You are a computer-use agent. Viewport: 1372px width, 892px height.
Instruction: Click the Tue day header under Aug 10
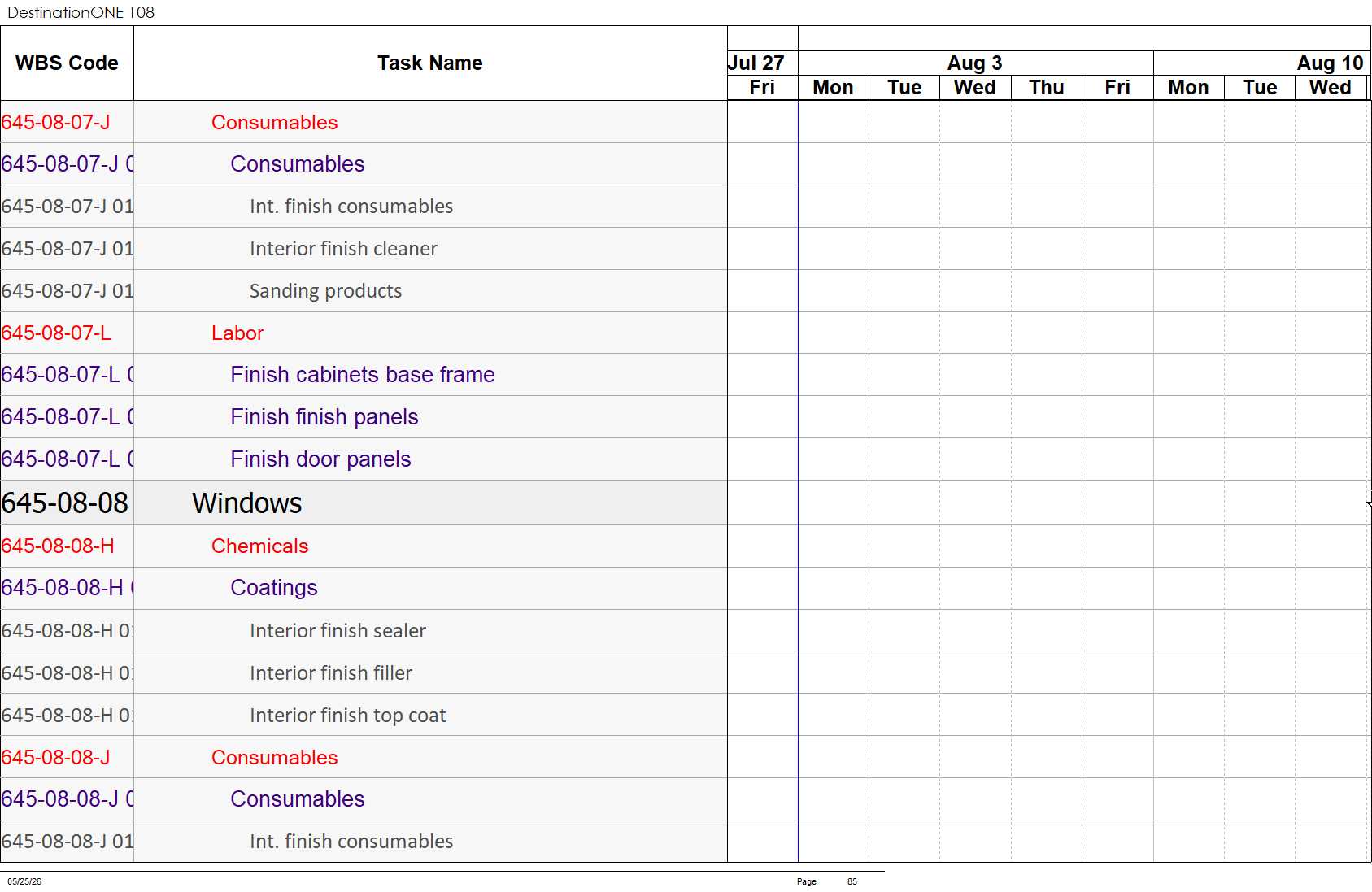tap(1260, 88)
